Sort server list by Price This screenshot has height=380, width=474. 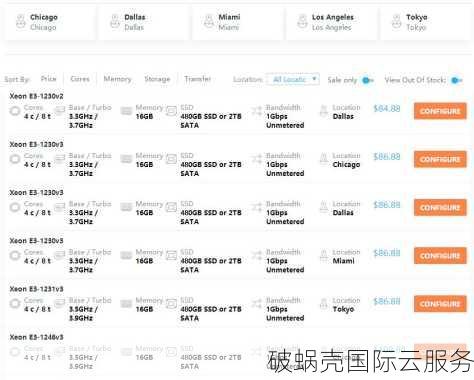coord(48,79)
